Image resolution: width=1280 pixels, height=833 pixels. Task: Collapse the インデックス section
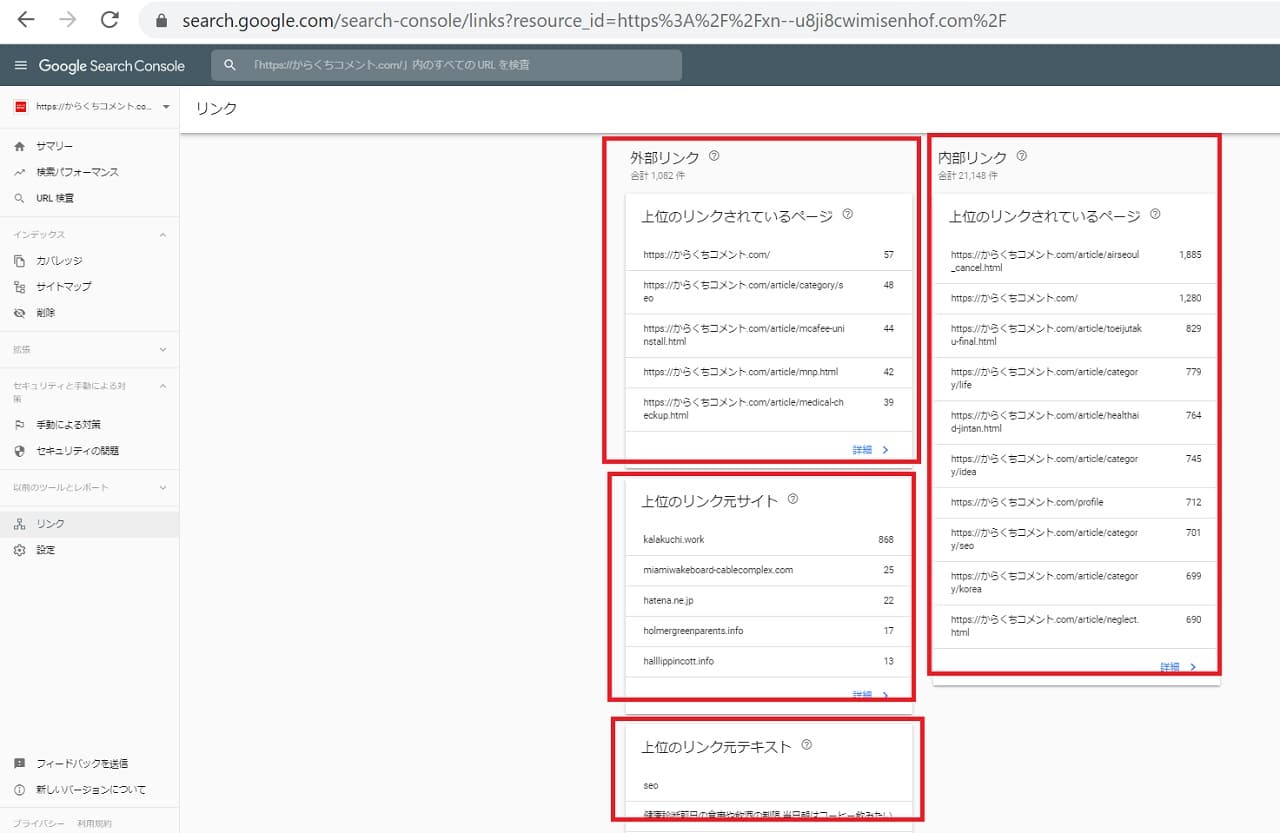pos(163,235)
